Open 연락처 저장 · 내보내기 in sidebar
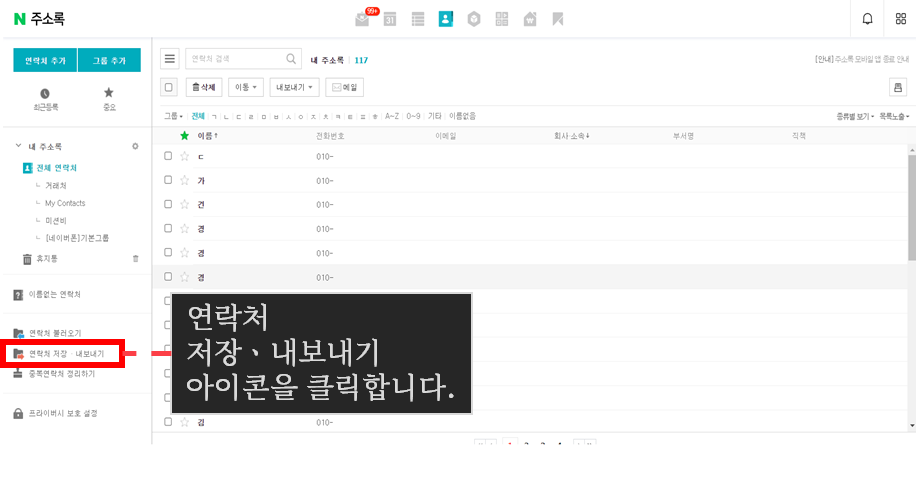The height and width of the screenshot is (480, 916). click(67, 354)
